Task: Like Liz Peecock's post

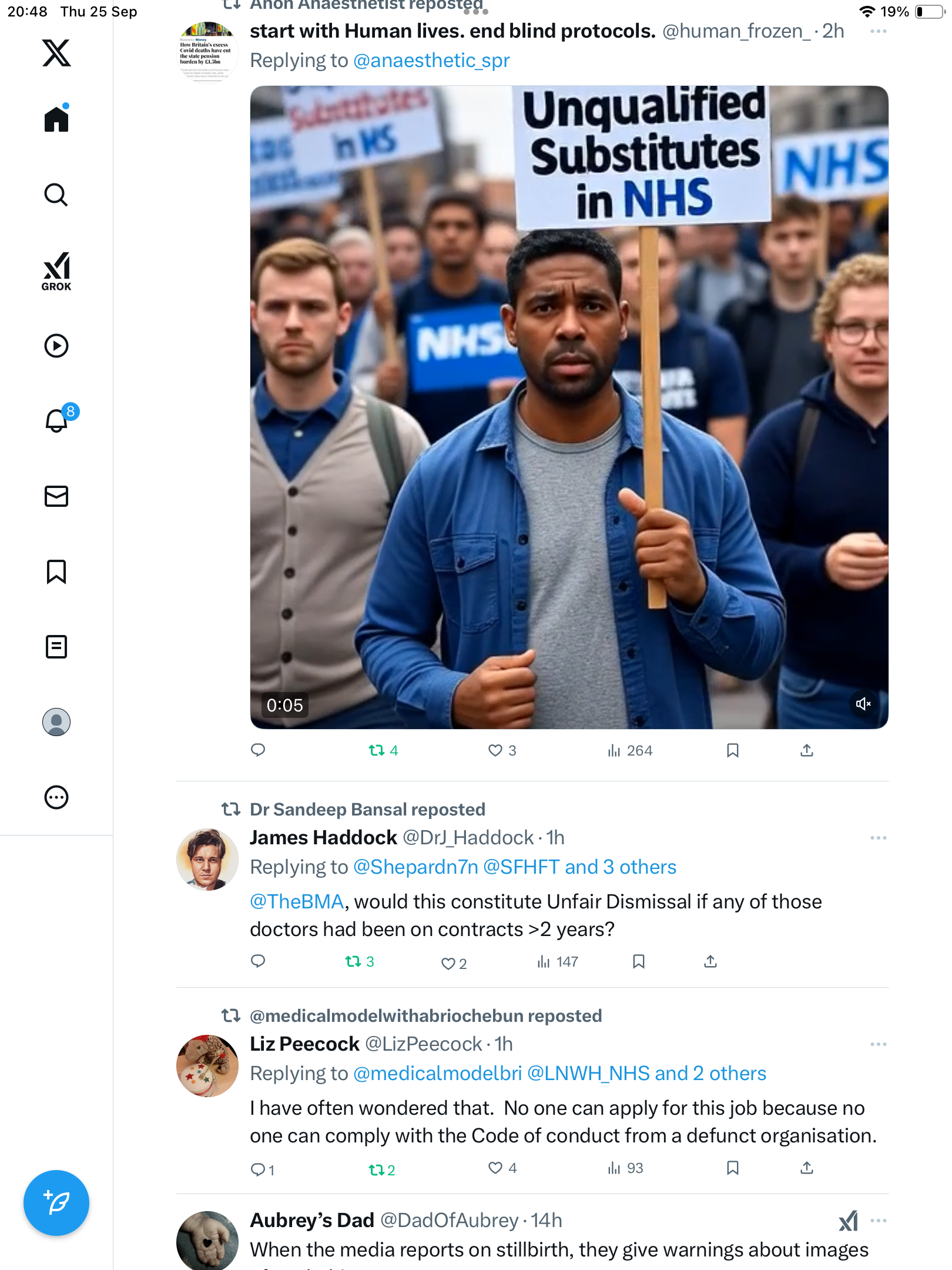Action: click(x=495, y=1168)
